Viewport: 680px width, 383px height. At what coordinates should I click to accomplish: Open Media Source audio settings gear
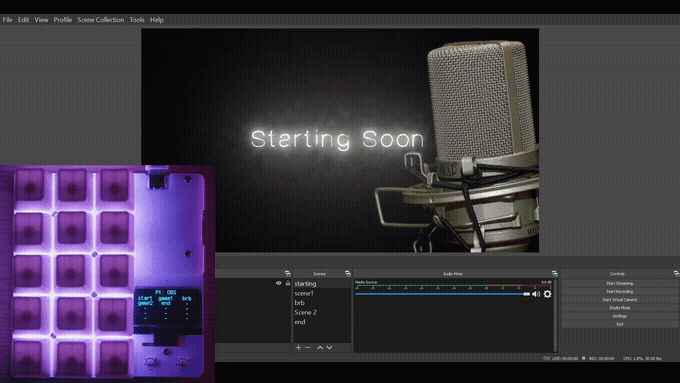547,294
